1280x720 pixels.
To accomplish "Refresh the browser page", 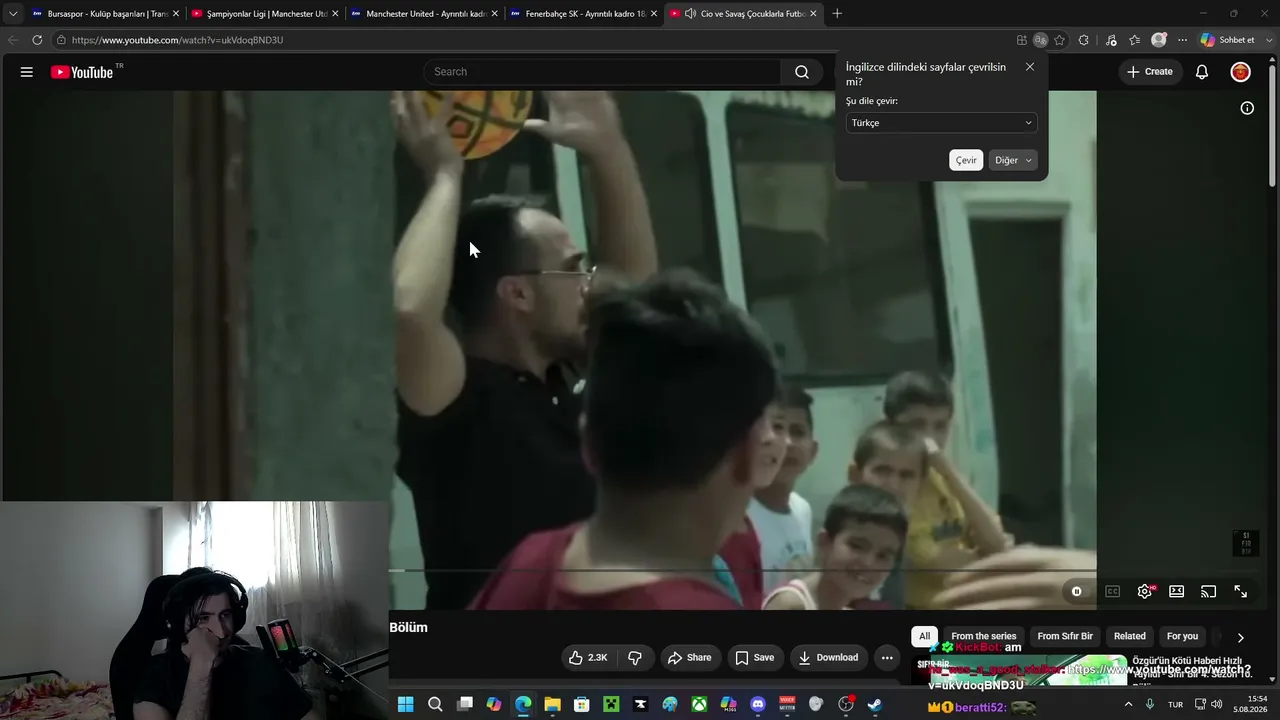I will 37,40.
